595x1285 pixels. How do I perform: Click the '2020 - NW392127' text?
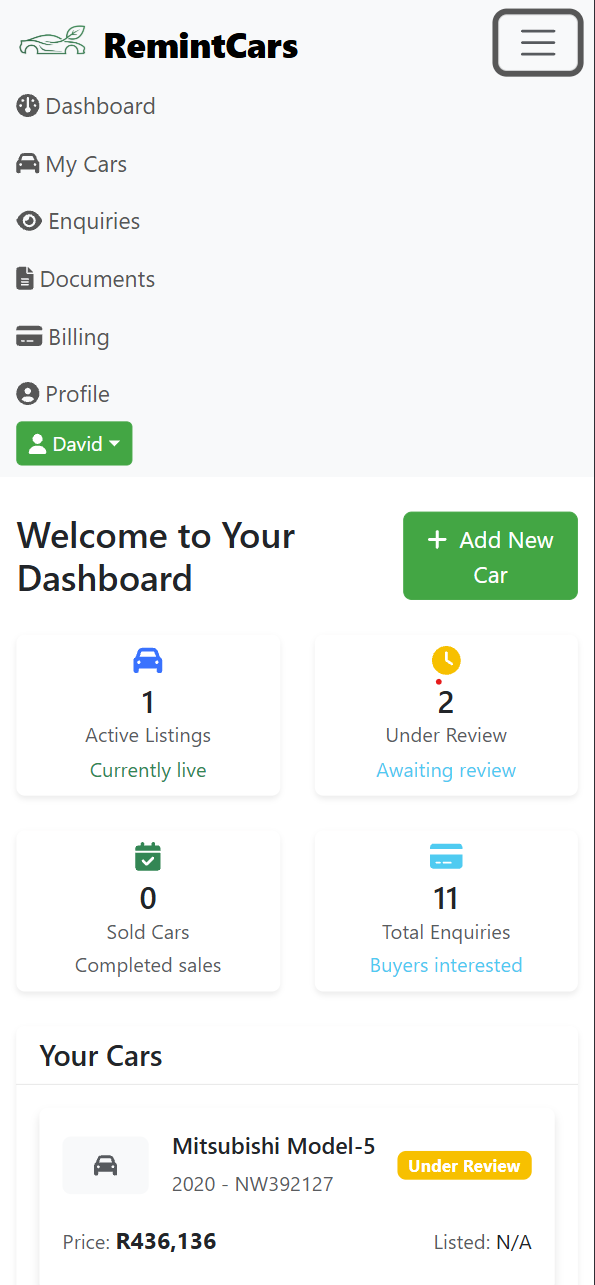point(253,1184)
